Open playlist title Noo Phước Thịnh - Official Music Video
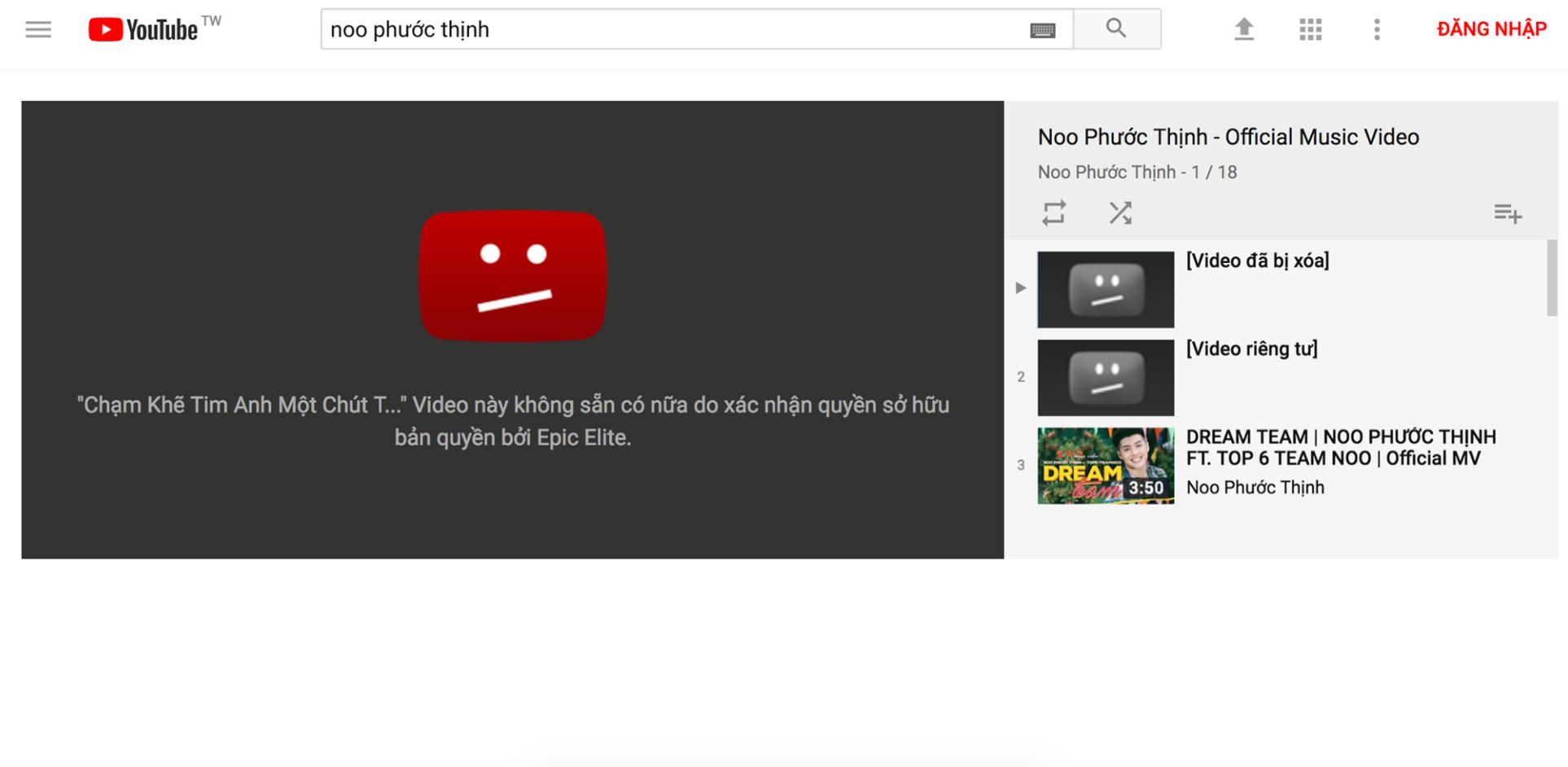This screenshot has width=1568, height=767. click(1228, 137)
